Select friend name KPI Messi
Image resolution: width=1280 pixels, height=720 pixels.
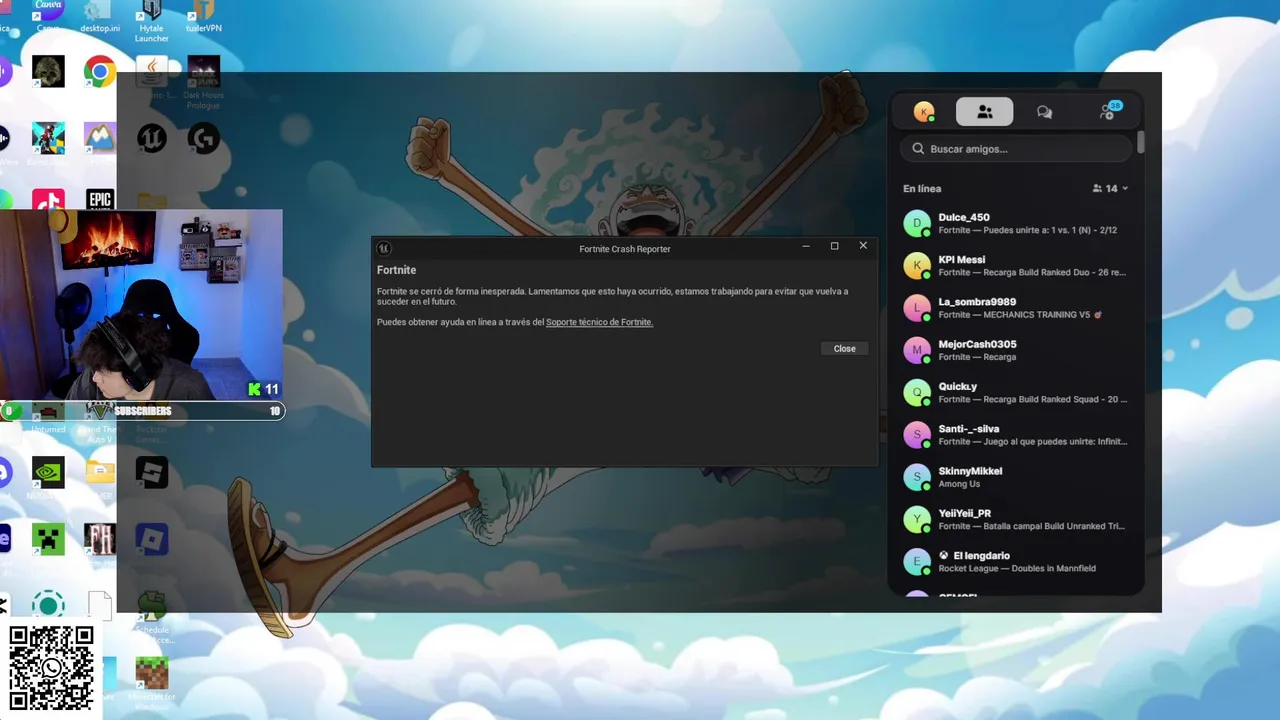click(961, 260)
